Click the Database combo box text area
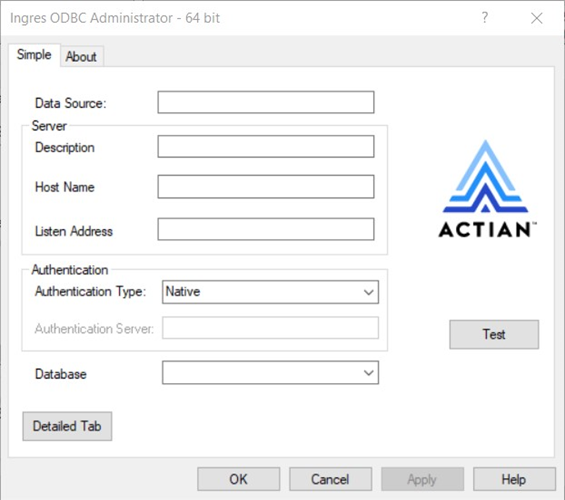565x500 pixels. click(x=262, y=372)
